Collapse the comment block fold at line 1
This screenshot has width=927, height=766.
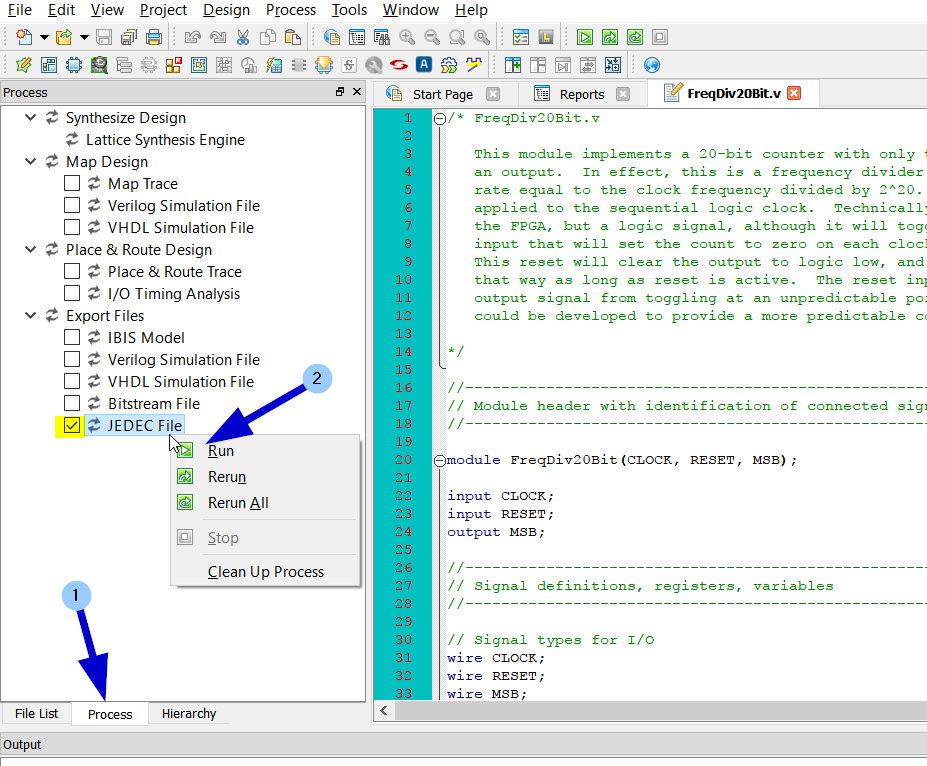pyautogui.click(x=439, y=119)
